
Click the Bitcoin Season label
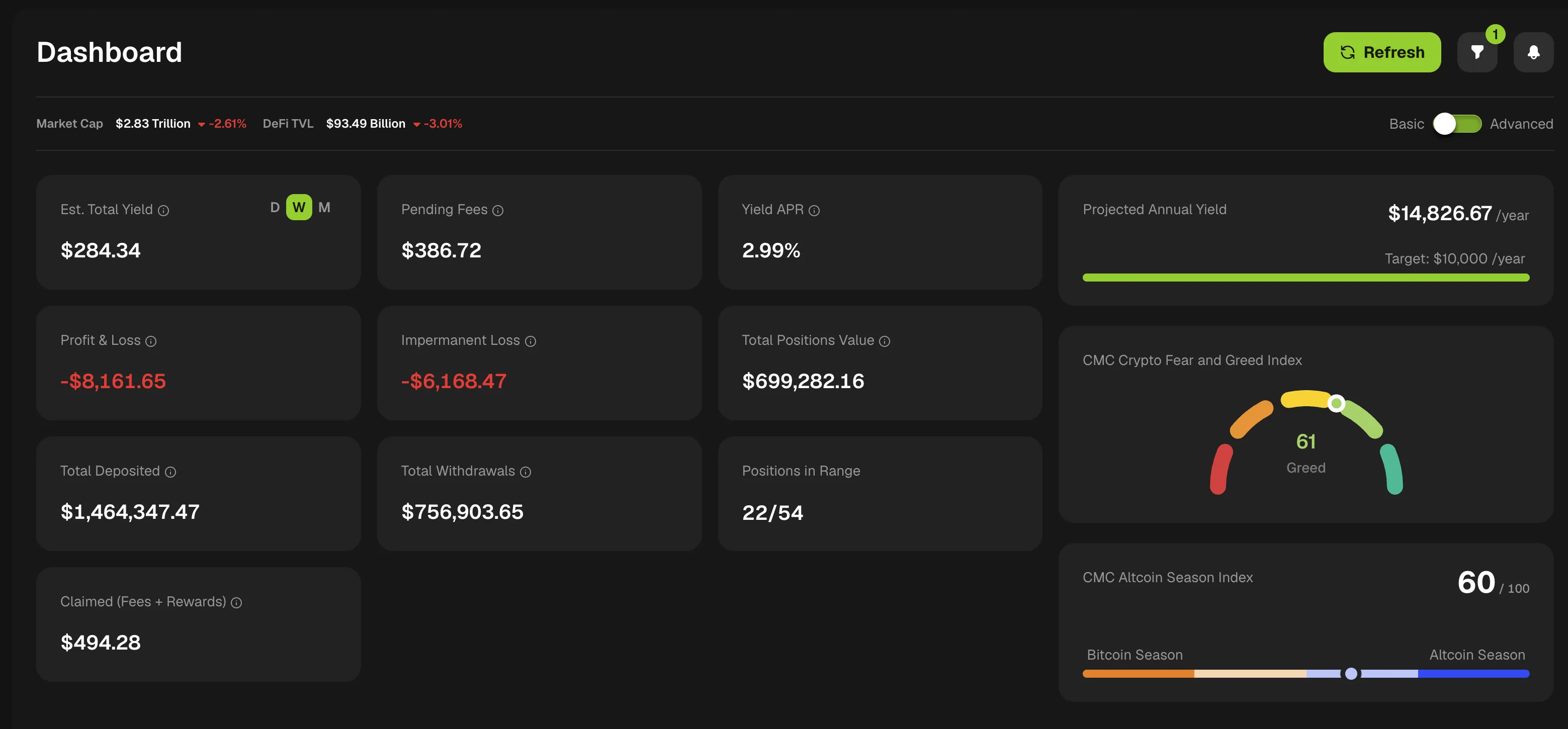[1135, 655]
